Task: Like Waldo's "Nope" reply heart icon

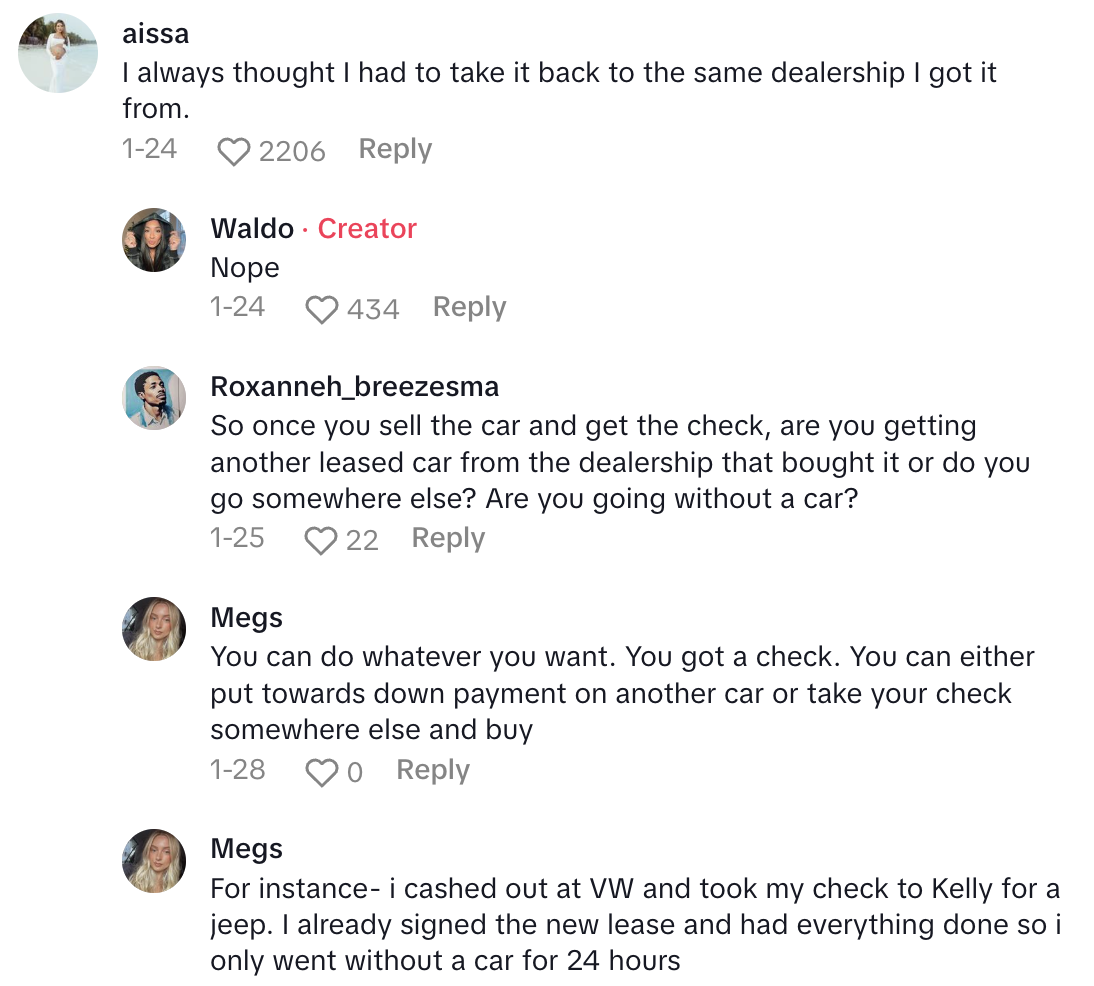Action: click(322, 310)
